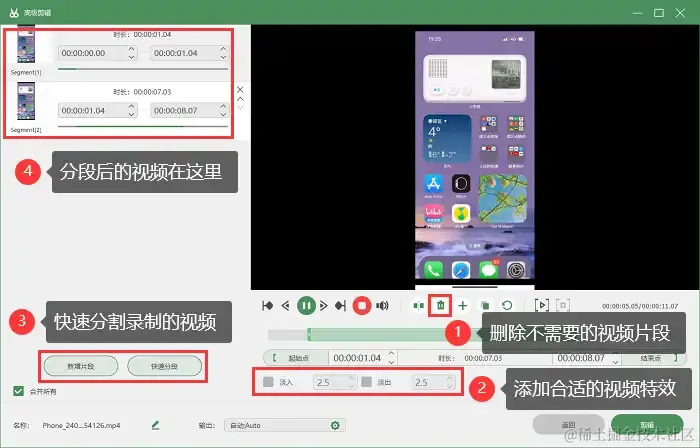Click the bracketed stop segment icon
This screenshot has width=700, height=448.
point(563,305)
